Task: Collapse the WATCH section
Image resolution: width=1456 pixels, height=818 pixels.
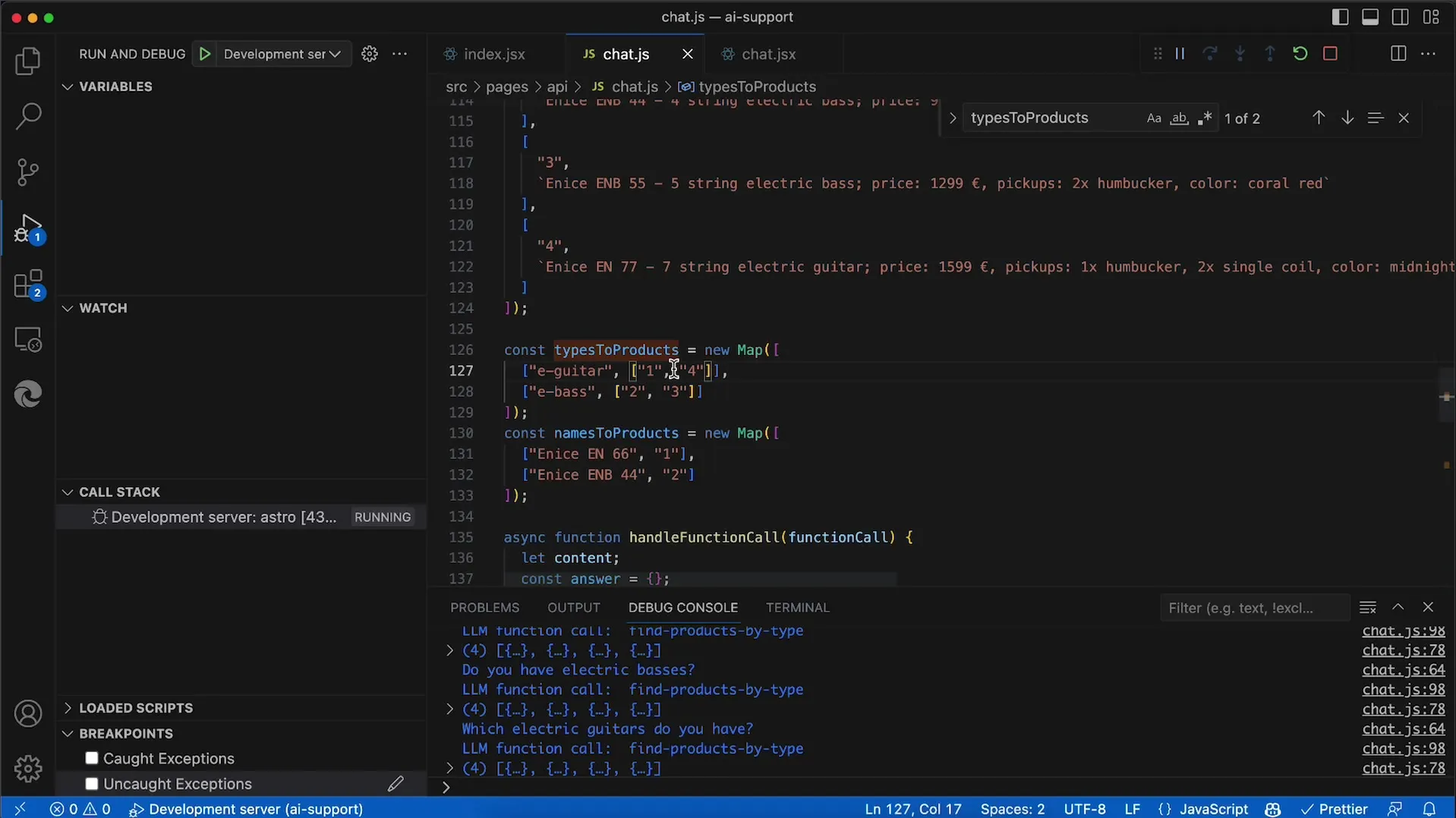Action: click(x=68, y=308)
